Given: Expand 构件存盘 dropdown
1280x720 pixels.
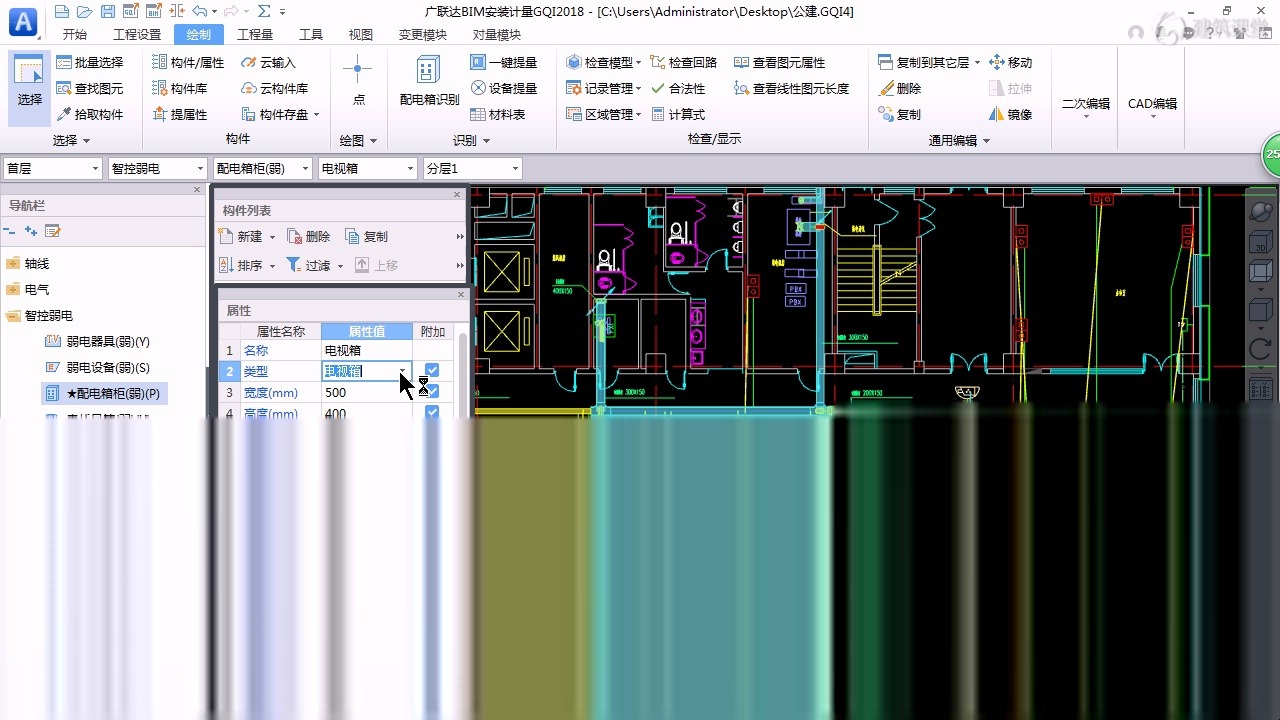Looking at the screenshot, I should point(316,114).
